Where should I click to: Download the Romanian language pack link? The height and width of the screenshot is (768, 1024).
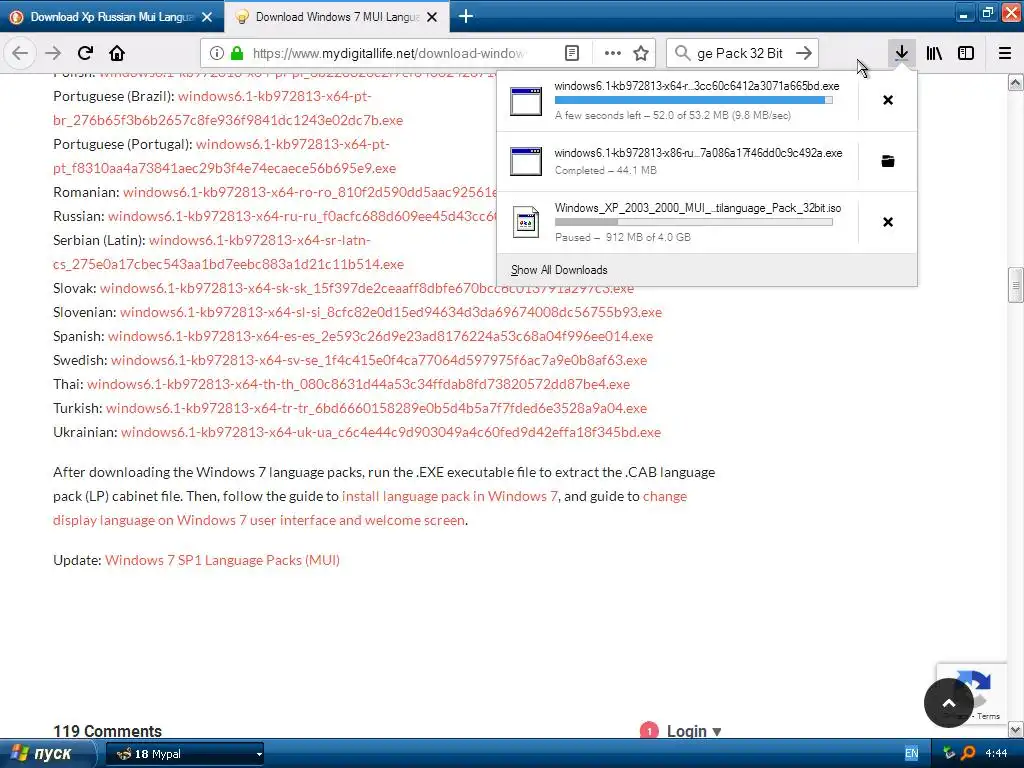(x=310, y=192)
